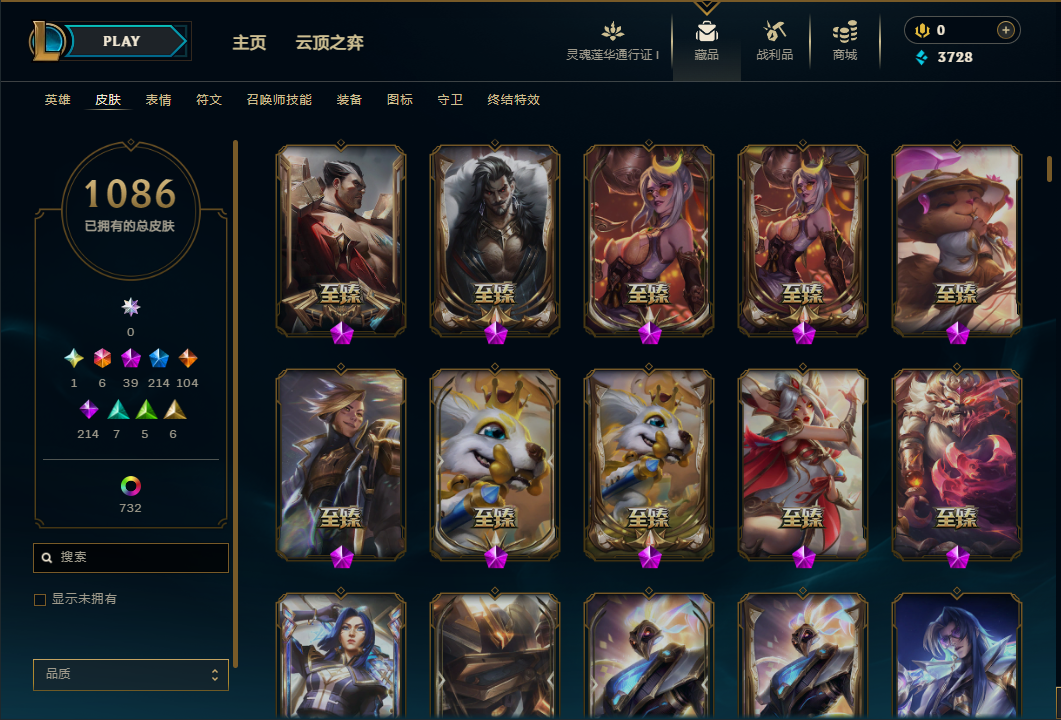The image size is (1061, 720).
Task: Open the 藏品 collection backpack icon
Action: coord(706,32)
